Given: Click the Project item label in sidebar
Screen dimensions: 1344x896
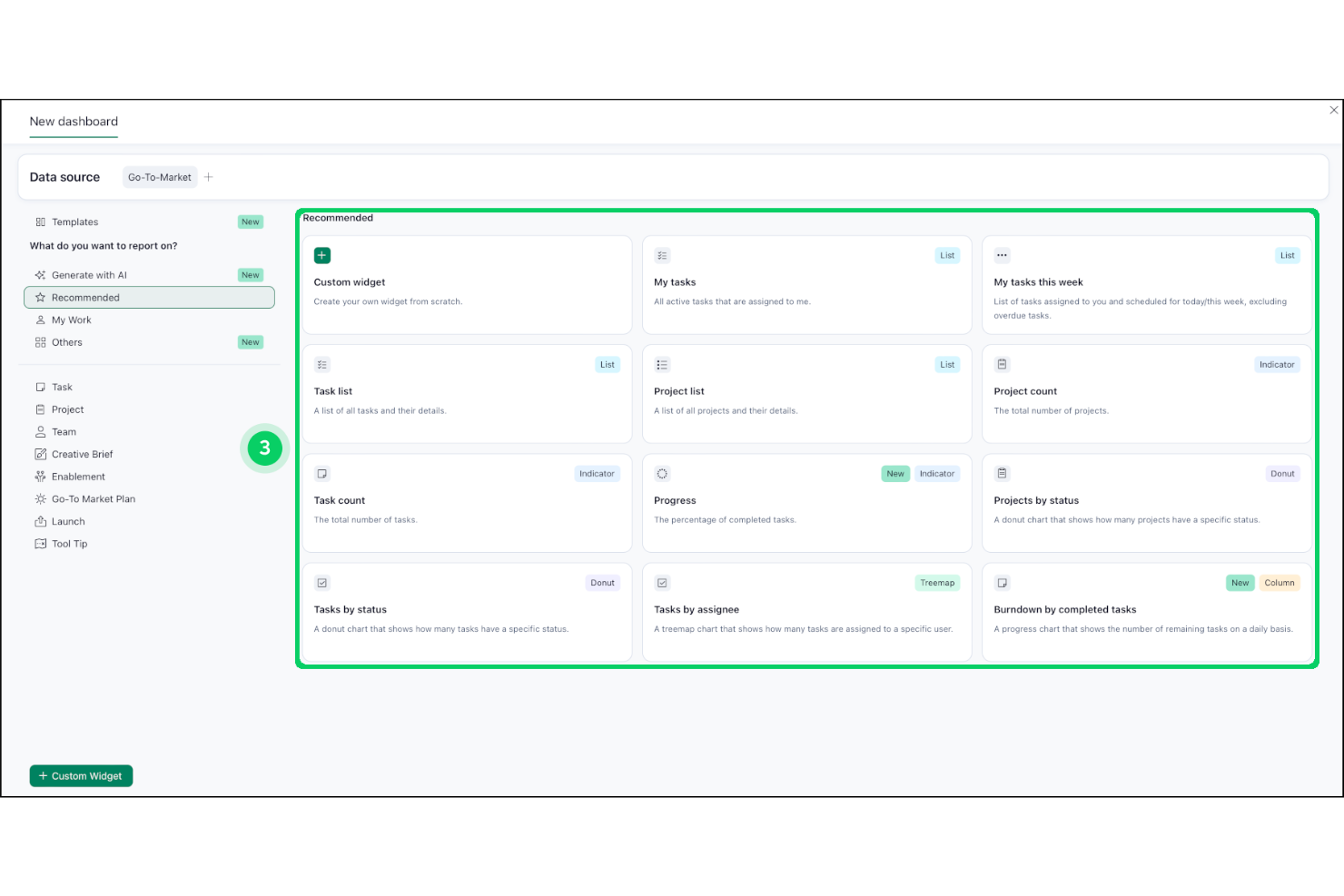Looking at the screenshot, I should [68, 409].
